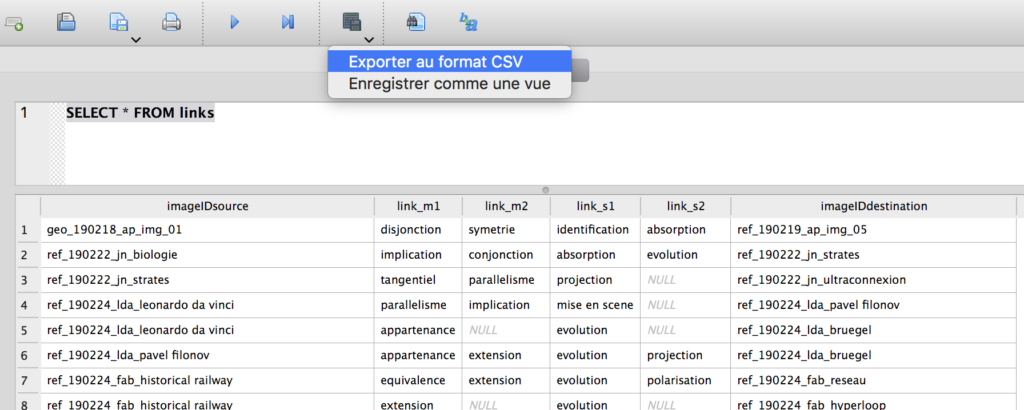Run SQL with the play icon

tap(234, 23)
